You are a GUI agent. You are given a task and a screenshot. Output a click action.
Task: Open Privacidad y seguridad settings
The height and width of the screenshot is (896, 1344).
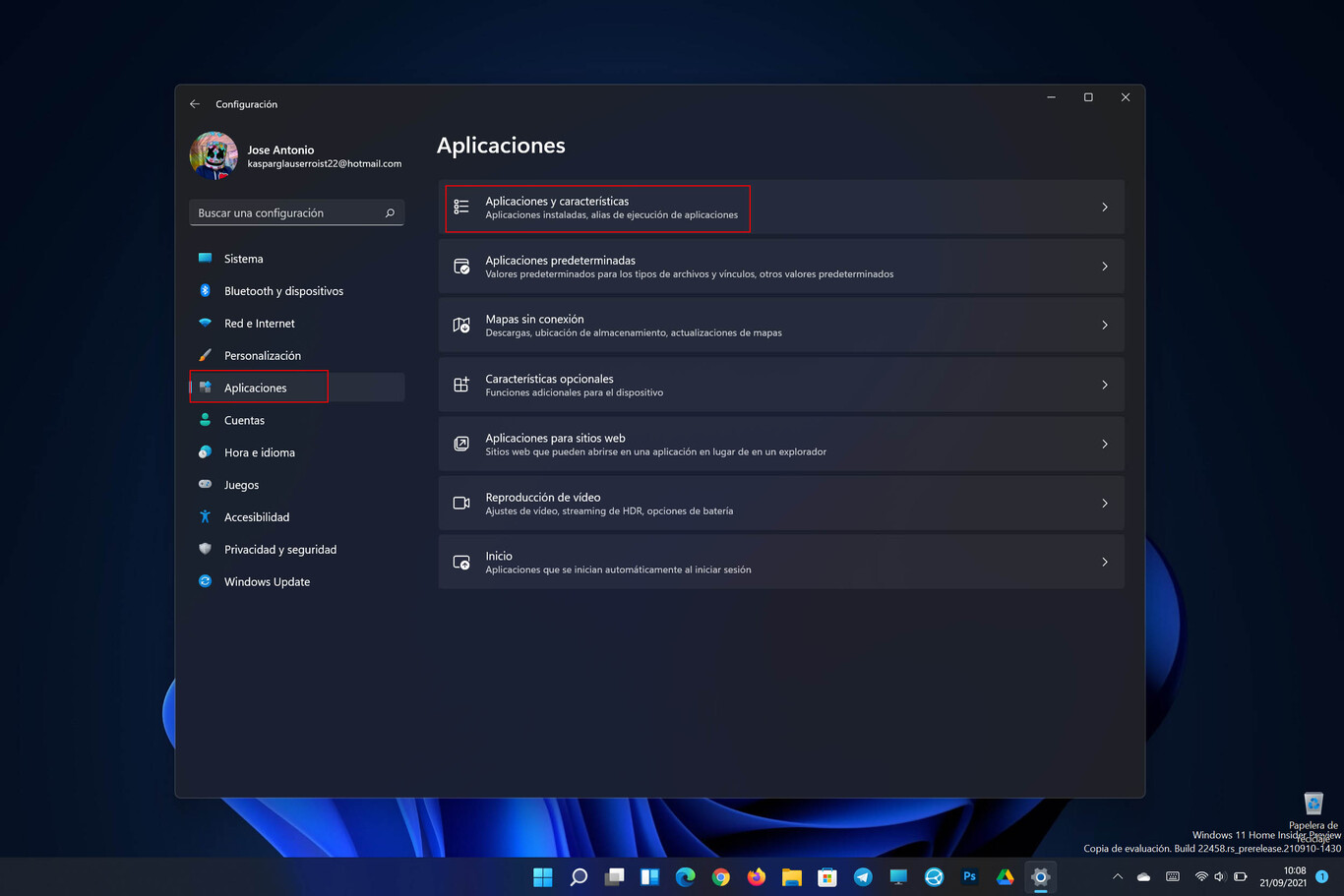pyautogui.click(x=279, y=550)
